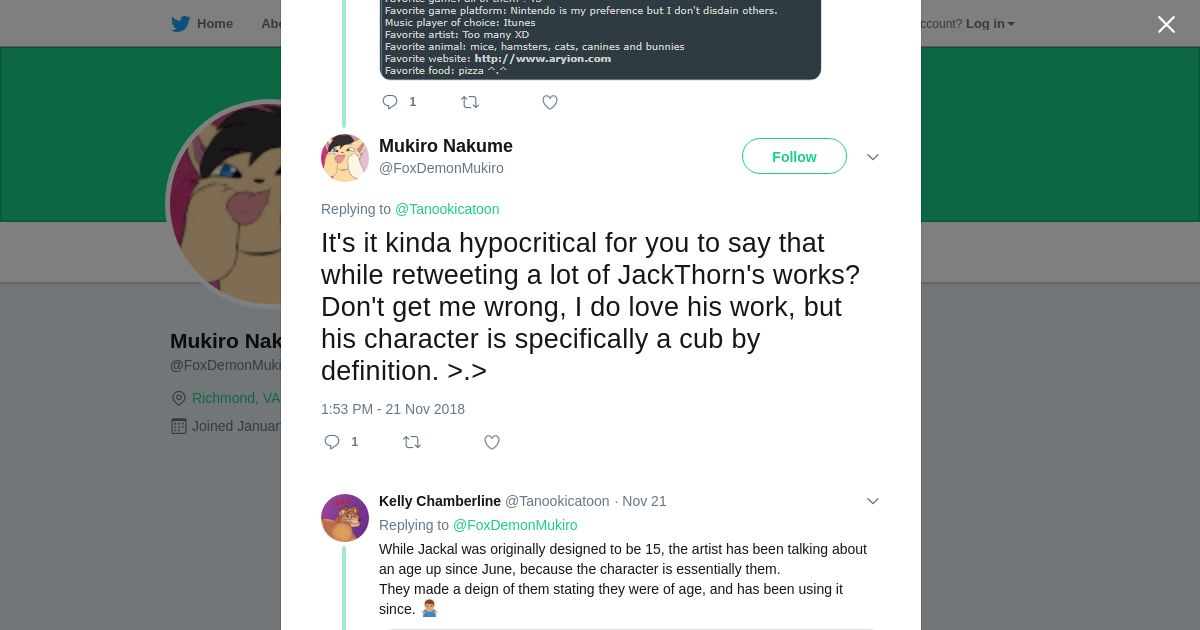Follow Mukiro Nakume

(794, 156)
